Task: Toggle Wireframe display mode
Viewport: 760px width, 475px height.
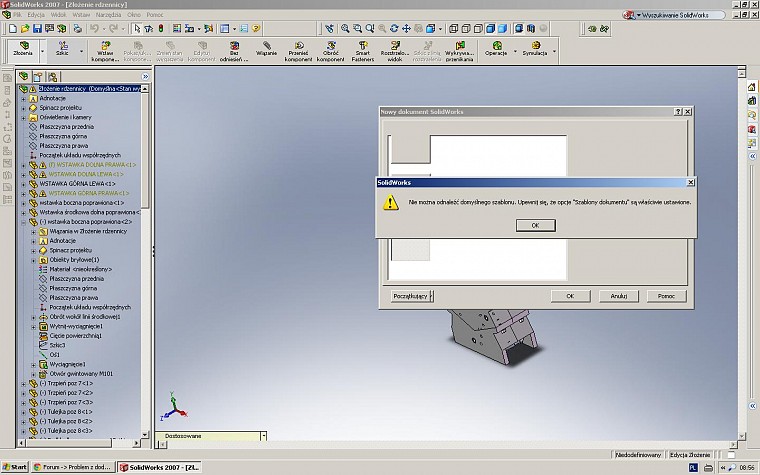Action: (454, 29)
